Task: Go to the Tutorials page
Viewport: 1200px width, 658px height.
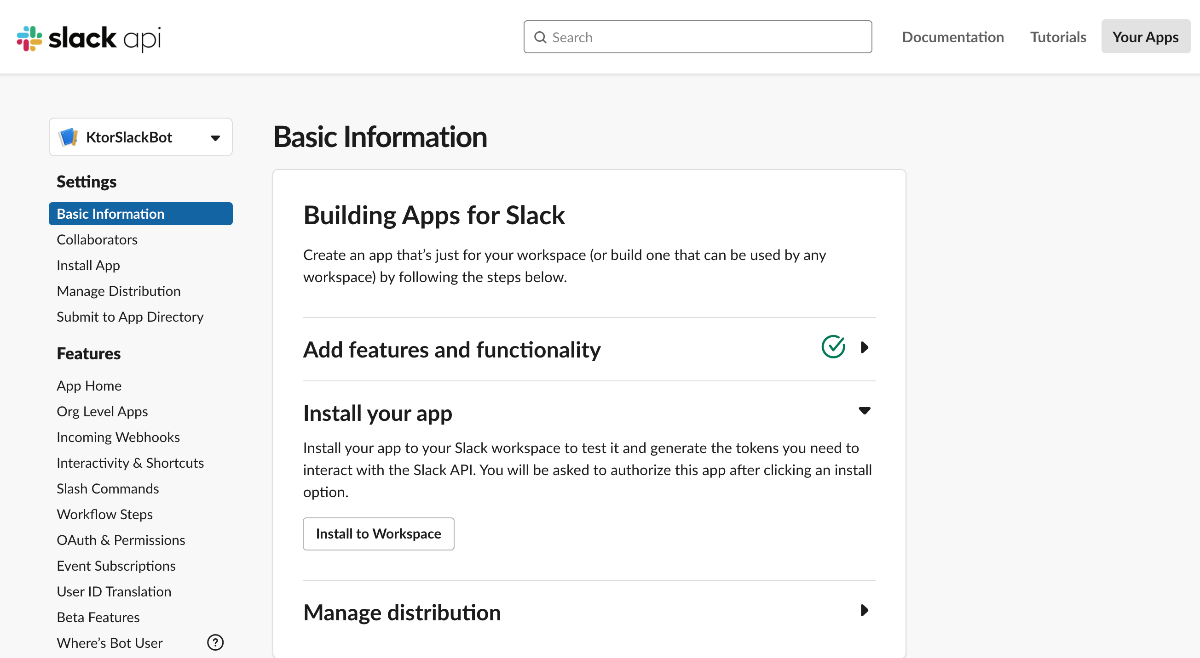Action: 1058,37
